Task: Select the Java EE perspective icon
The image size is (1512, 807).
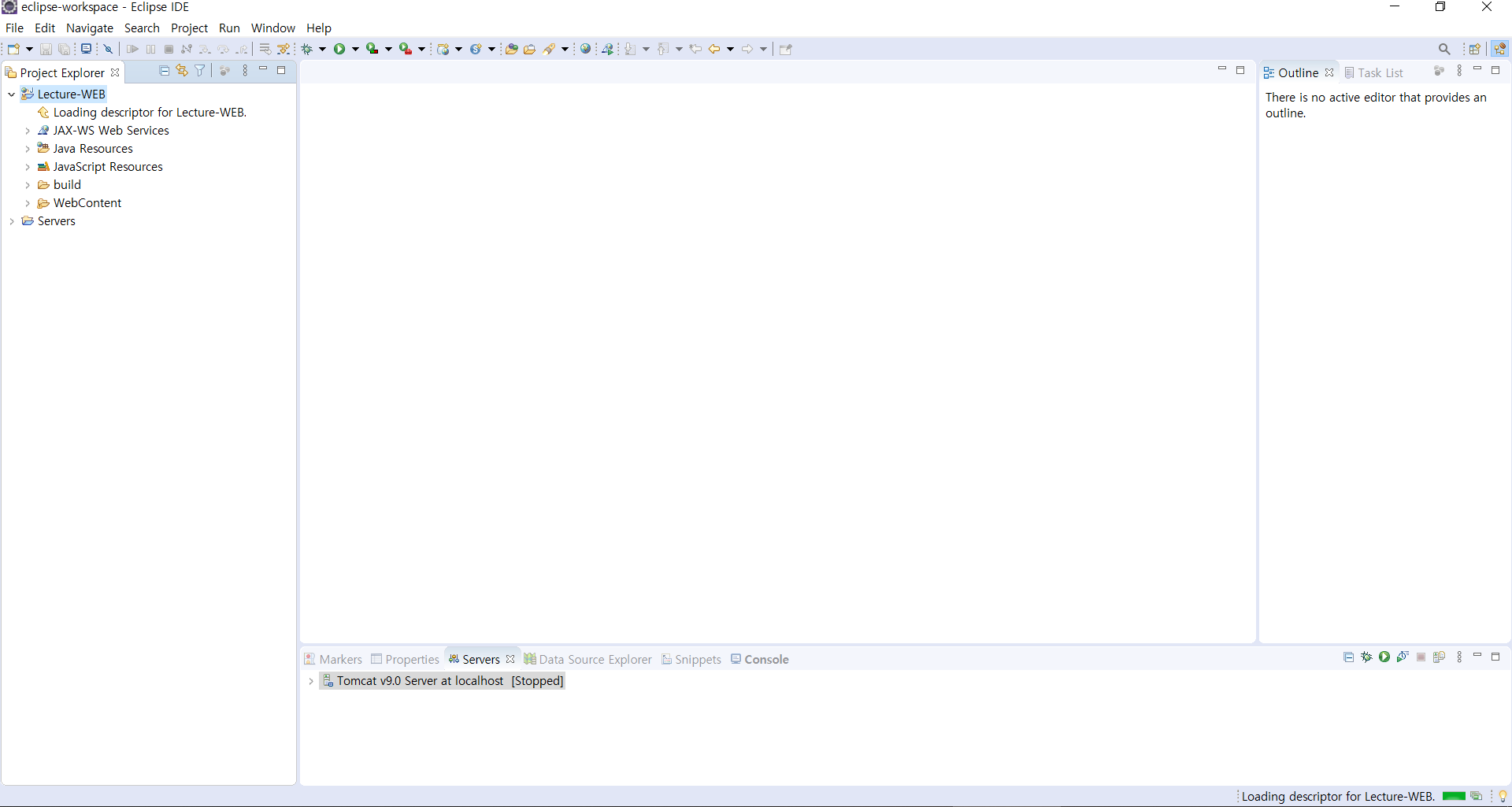Action: coord(1499,49)
